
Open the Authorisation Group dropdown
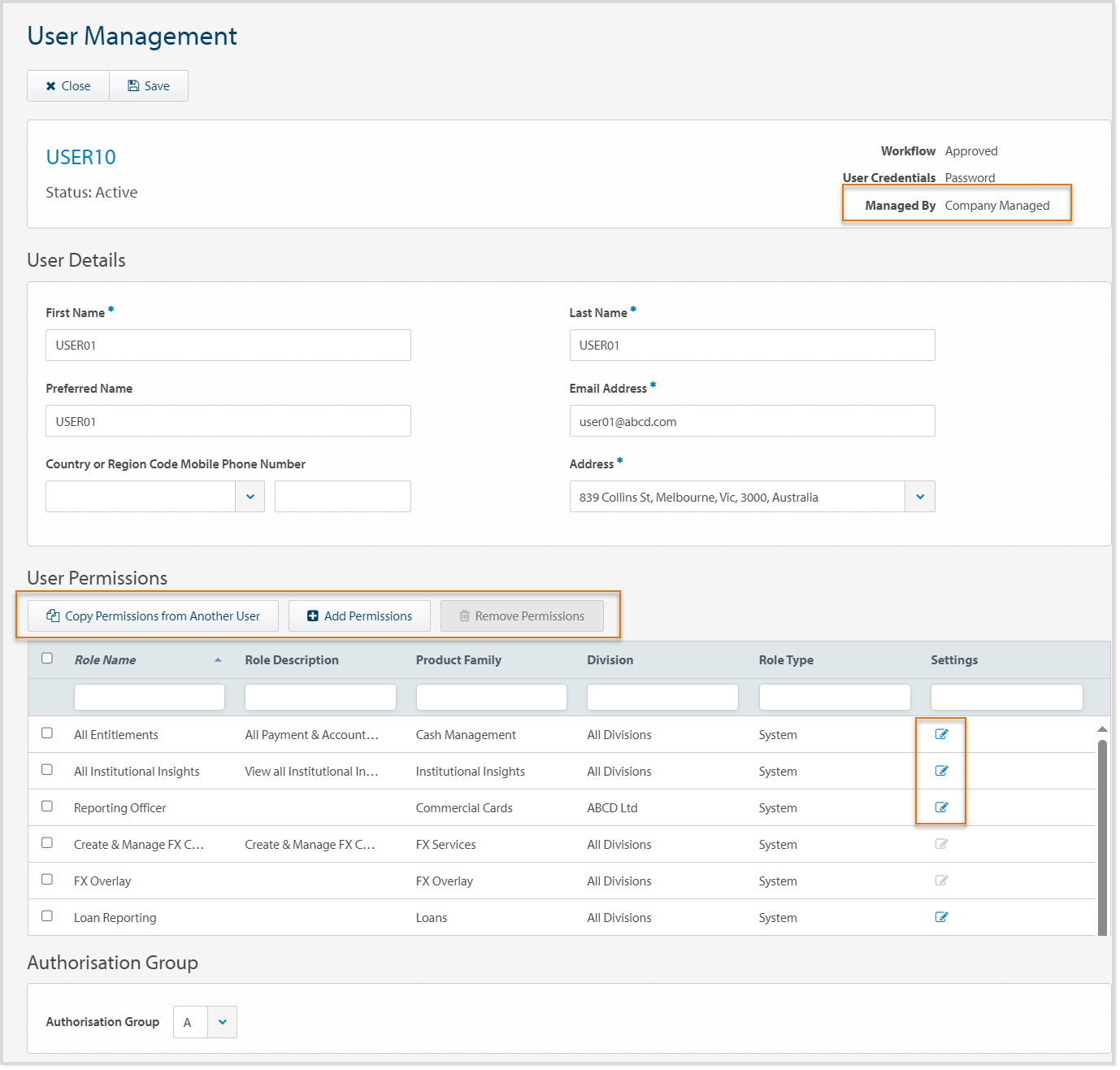click(x=222, y=1022)
